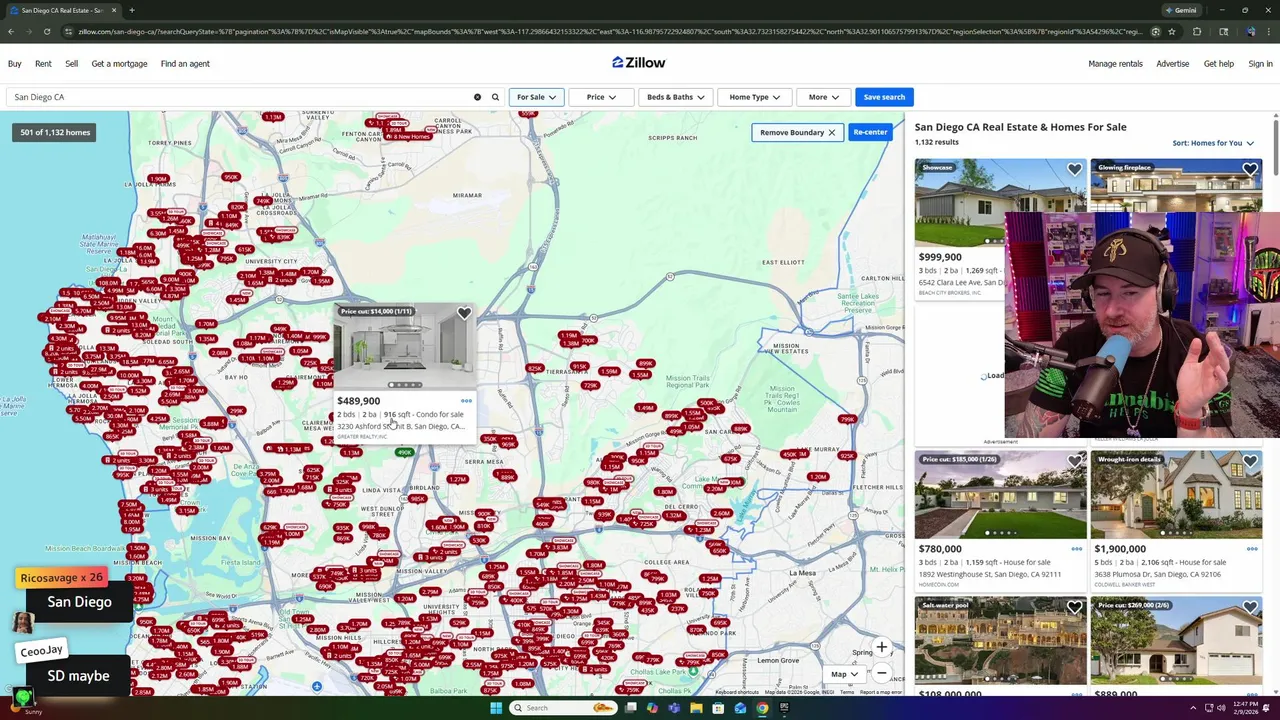Open more options for the $1,900,000 listing
The image size is (1280, 720).
click(x=1252, y=549)
